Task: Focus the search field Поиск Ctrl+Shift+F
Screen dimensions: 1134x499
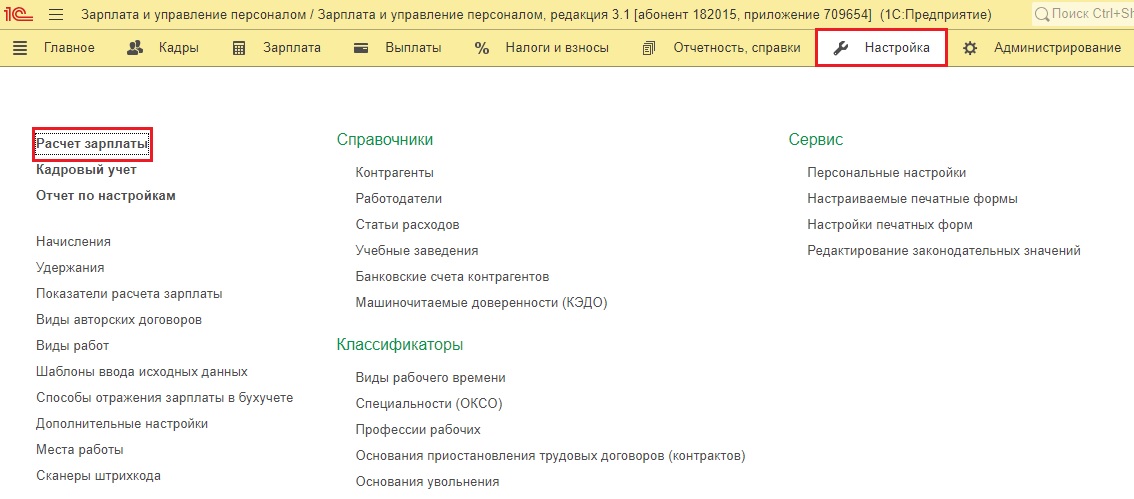Action: (x=1083, y=14)
